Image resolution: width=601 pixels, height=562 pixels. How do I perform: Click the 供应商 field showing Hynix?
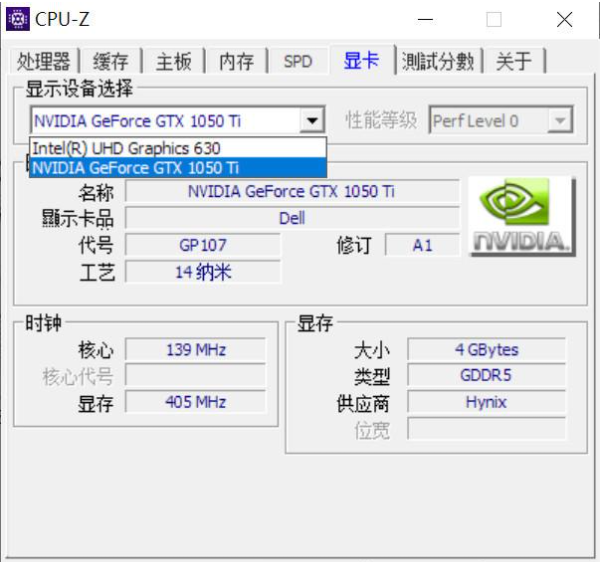pyautogui.click(x=486, y=402)
